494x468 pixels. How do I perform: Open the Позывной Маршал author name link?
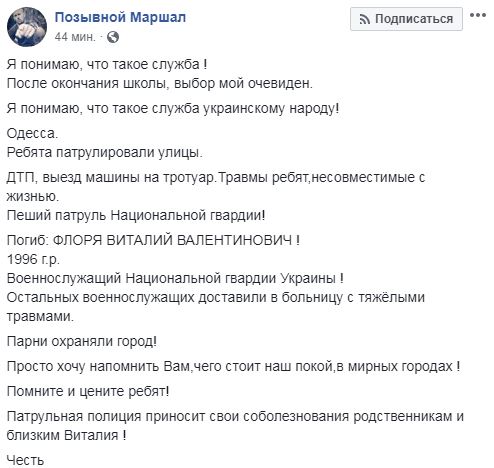(120, 17)
